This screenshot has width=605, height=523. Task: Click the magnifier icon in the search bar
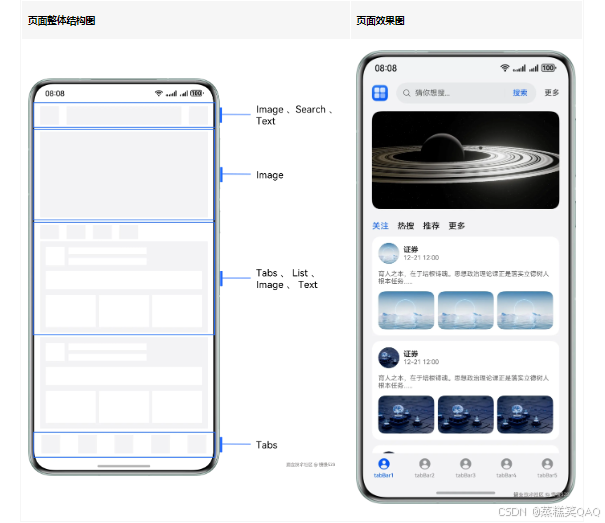pyautogui.click(x=406, y=93)
